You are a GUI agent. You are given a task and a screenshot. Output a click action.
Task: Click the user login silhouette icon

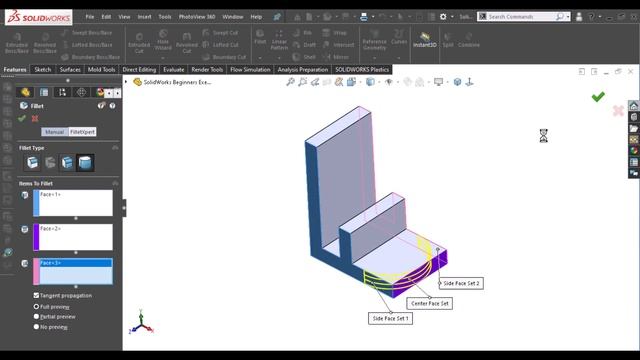(x=579, y=17)
